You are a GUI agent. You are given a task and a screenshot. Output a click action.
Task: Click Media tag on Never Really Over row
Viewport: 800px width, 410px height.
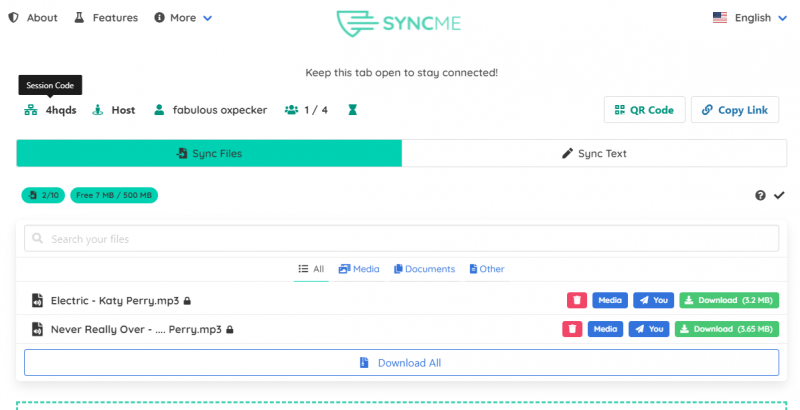[606, 329]
